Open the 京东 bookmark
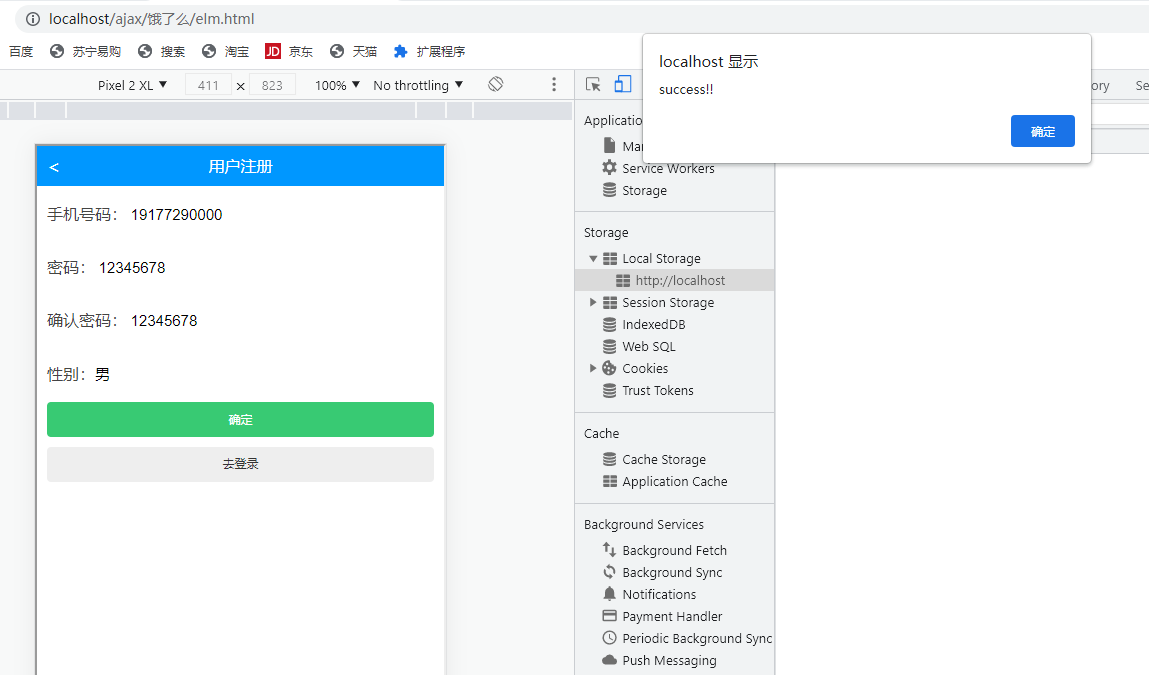Screen dimensions: 1149x675 [289, 51]
